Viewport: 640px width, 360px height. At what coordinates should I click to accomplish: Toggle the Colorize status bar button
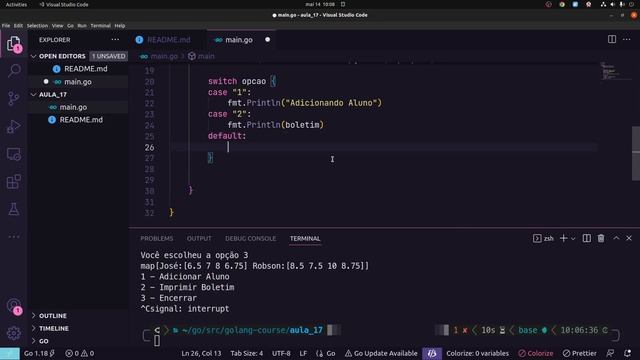(536, 353)
